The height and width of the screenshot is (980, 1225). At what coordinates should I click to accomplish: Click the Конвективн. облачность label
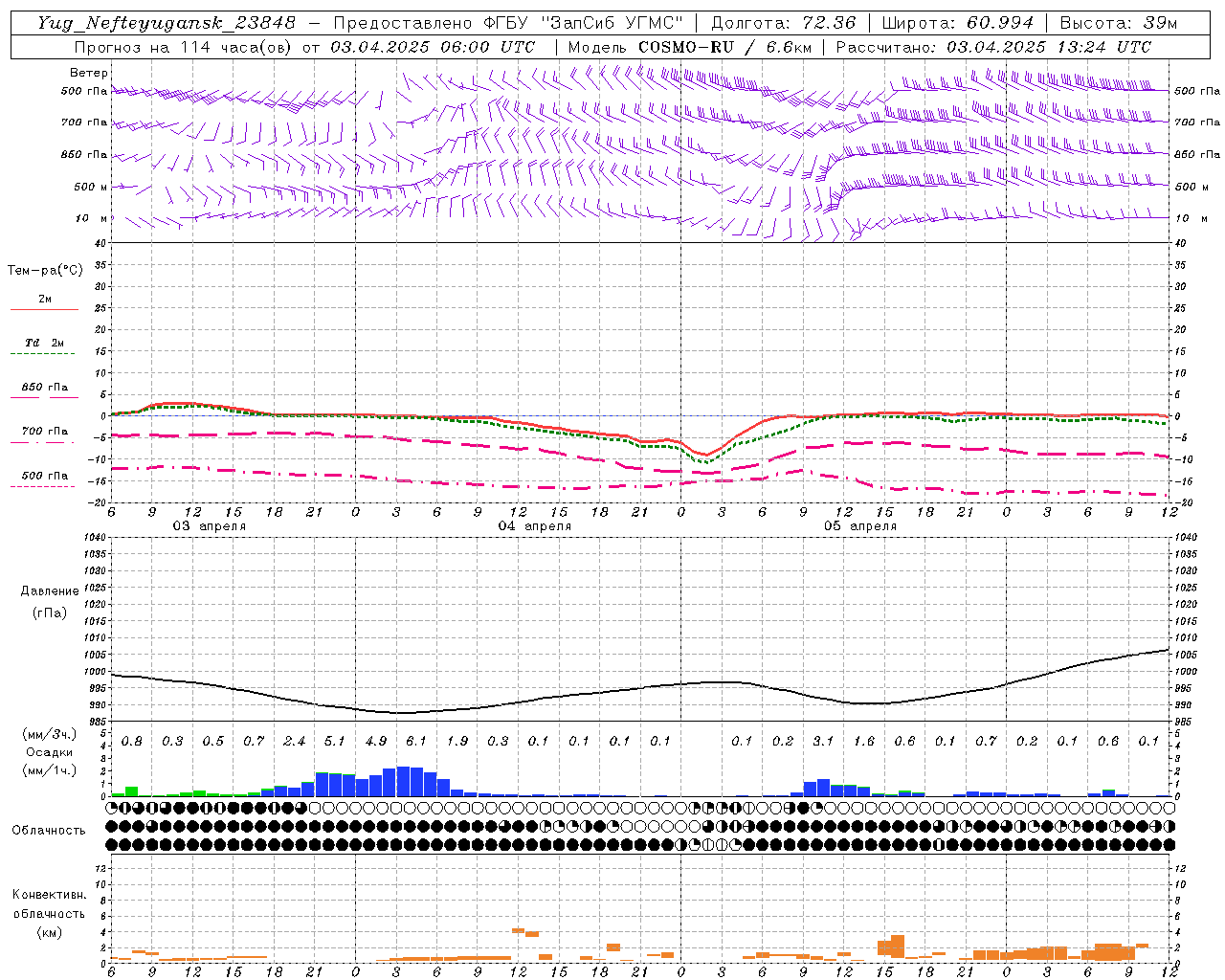point(49,903)
